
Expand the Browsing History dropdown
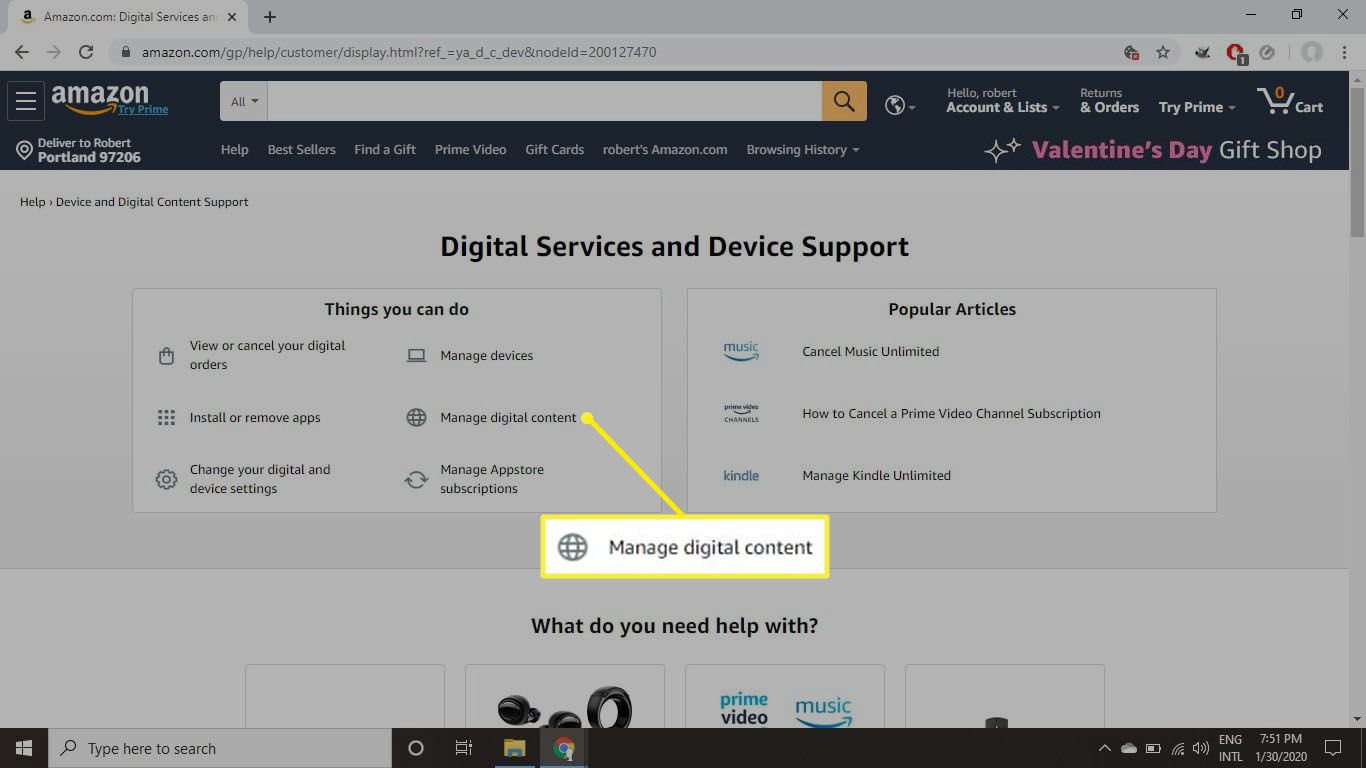[x=803, y=150]
